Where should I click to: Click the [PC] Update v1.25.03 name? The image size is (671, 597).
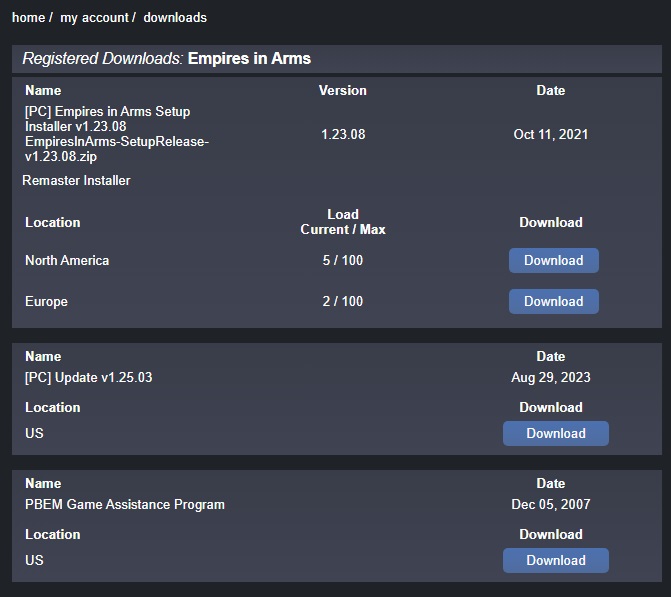pyautogui.click(x=89, y=377)
